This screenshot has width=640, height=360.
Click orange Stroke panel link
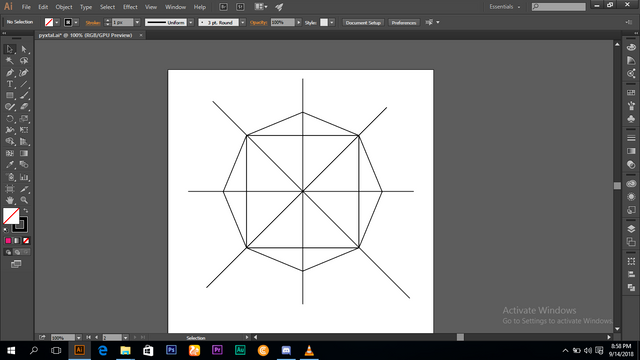coord(93,23)
